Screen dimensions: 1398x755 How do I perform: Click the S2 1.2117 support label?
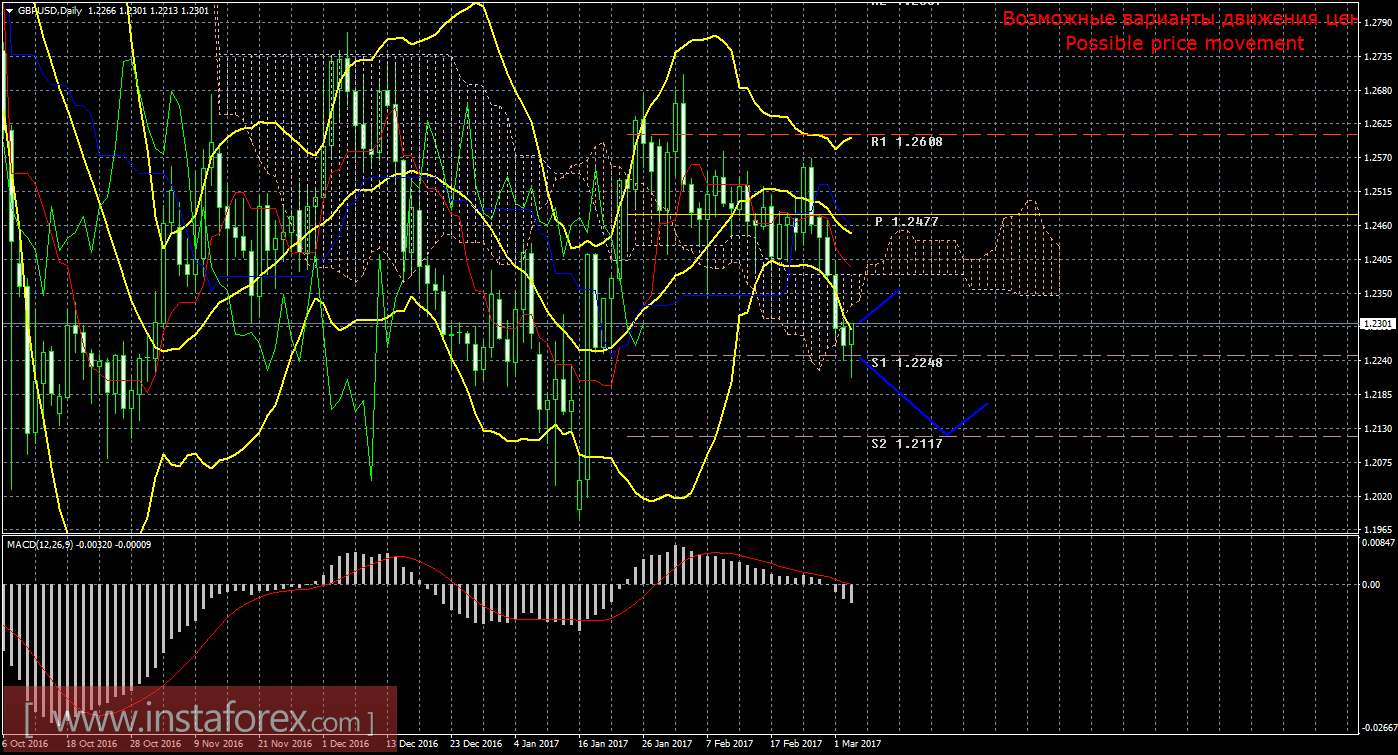coord(906,443)
